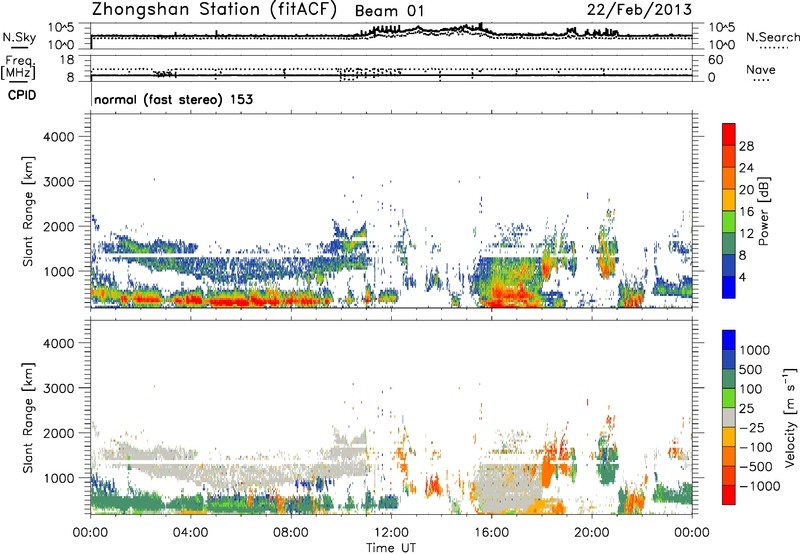
Task: Click the "Velocity [m s-1]" colorbar title
Action: click(790, 417)
